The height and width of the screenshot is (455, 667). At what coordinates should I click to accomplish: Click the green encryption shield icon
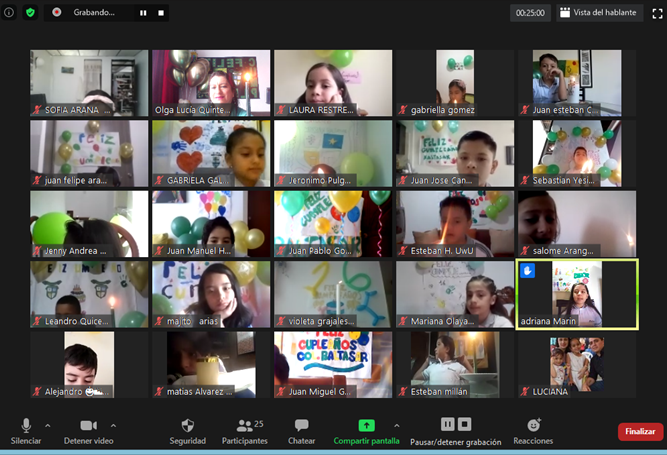[30, 13]
